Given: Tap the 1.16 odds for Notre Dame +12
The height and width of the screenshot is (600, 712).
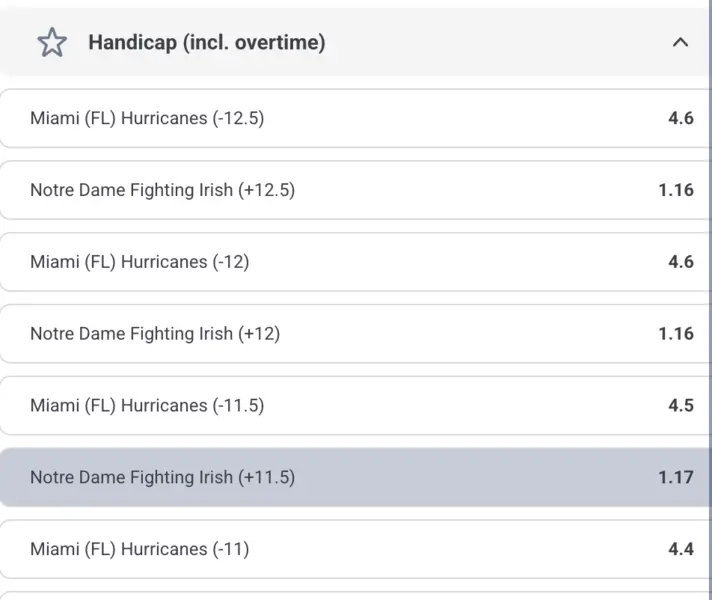Looking at the screenshot, I should pos(676,334).
